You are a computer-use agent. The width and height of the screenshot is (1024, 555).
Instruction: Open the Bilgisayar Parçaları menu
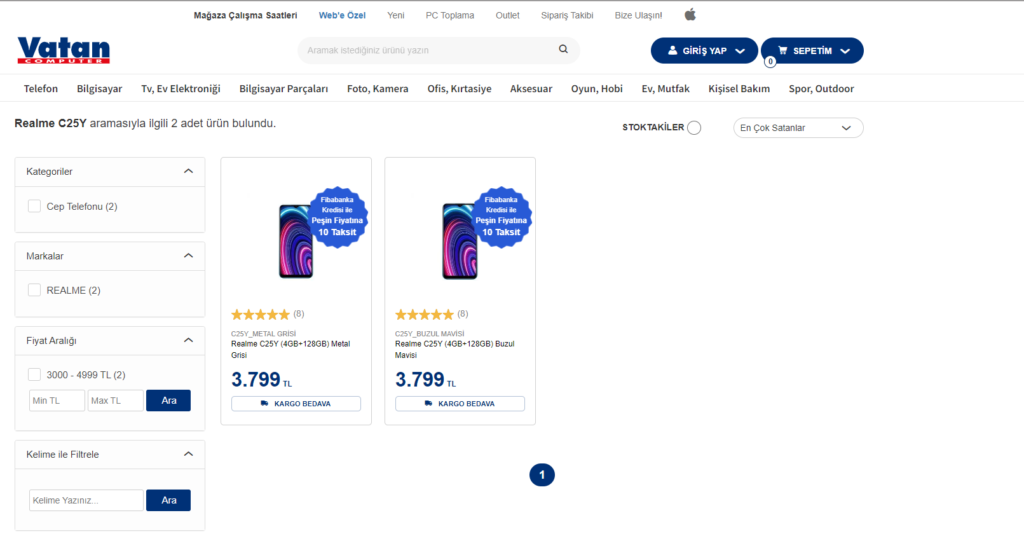[283, 89]
